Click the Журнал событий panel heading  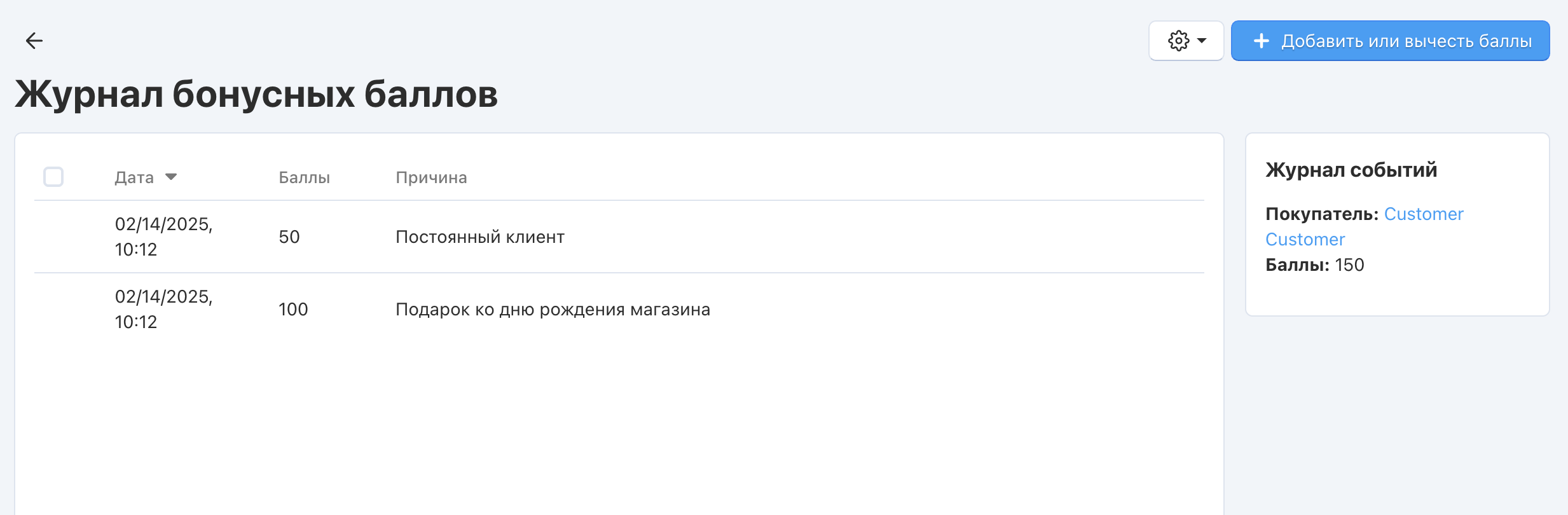1351,170
